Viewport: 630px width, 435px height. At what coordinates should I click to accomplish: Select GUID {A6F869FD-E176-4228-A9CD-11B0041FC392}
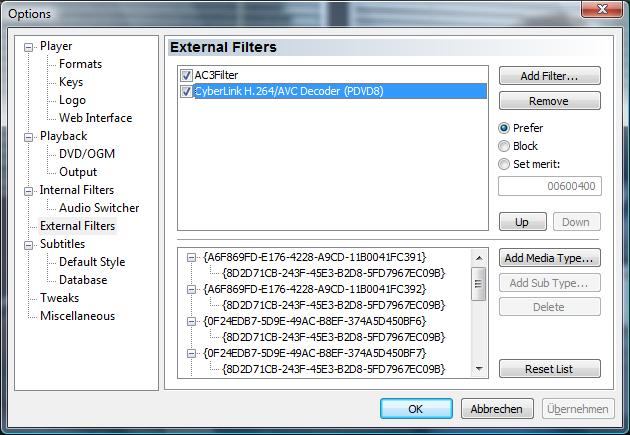pos(315,289)
